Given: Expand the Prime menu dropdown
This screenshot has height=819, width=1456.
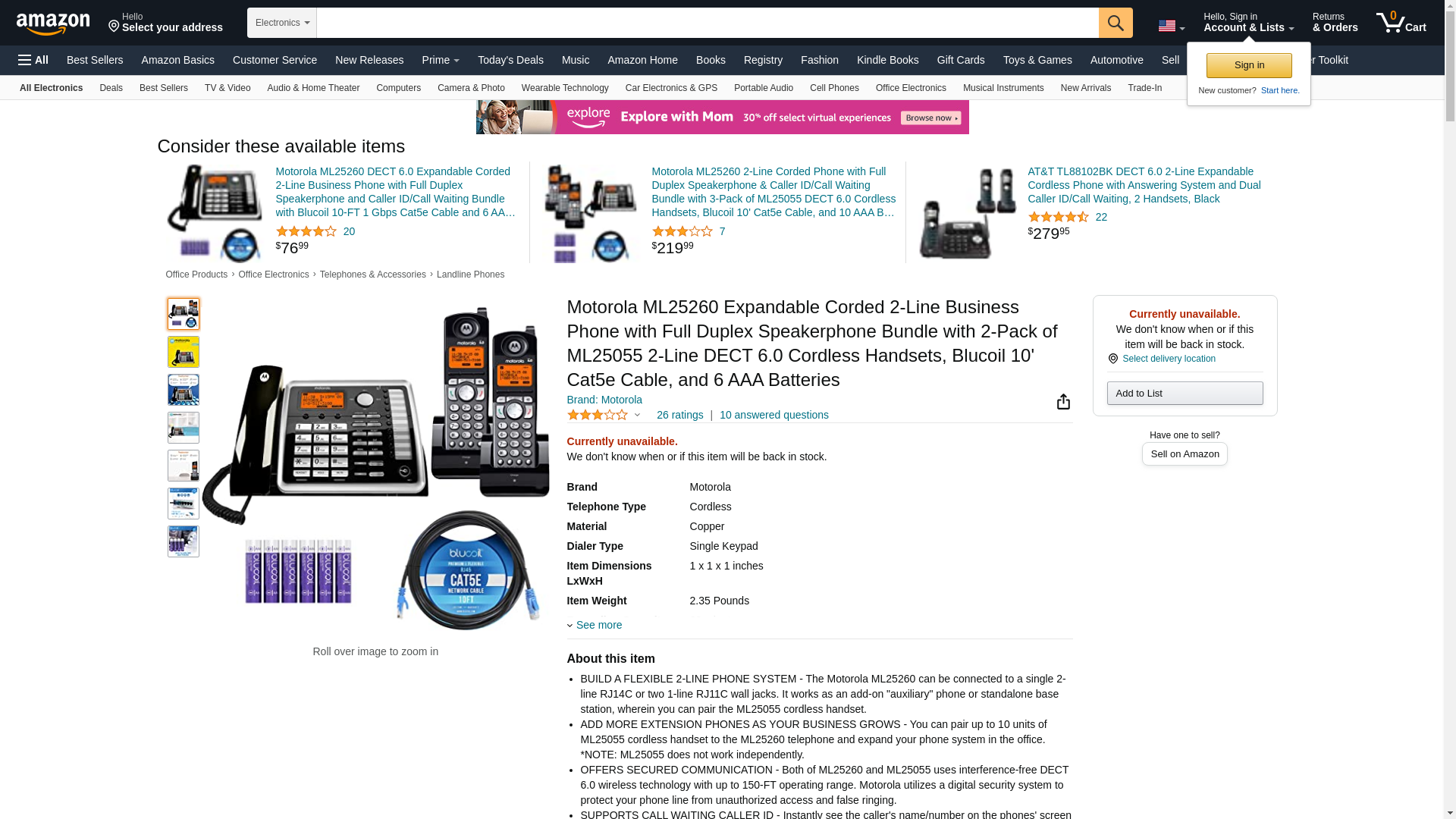Looking at the screenshot, I should (x=441, y=60).
